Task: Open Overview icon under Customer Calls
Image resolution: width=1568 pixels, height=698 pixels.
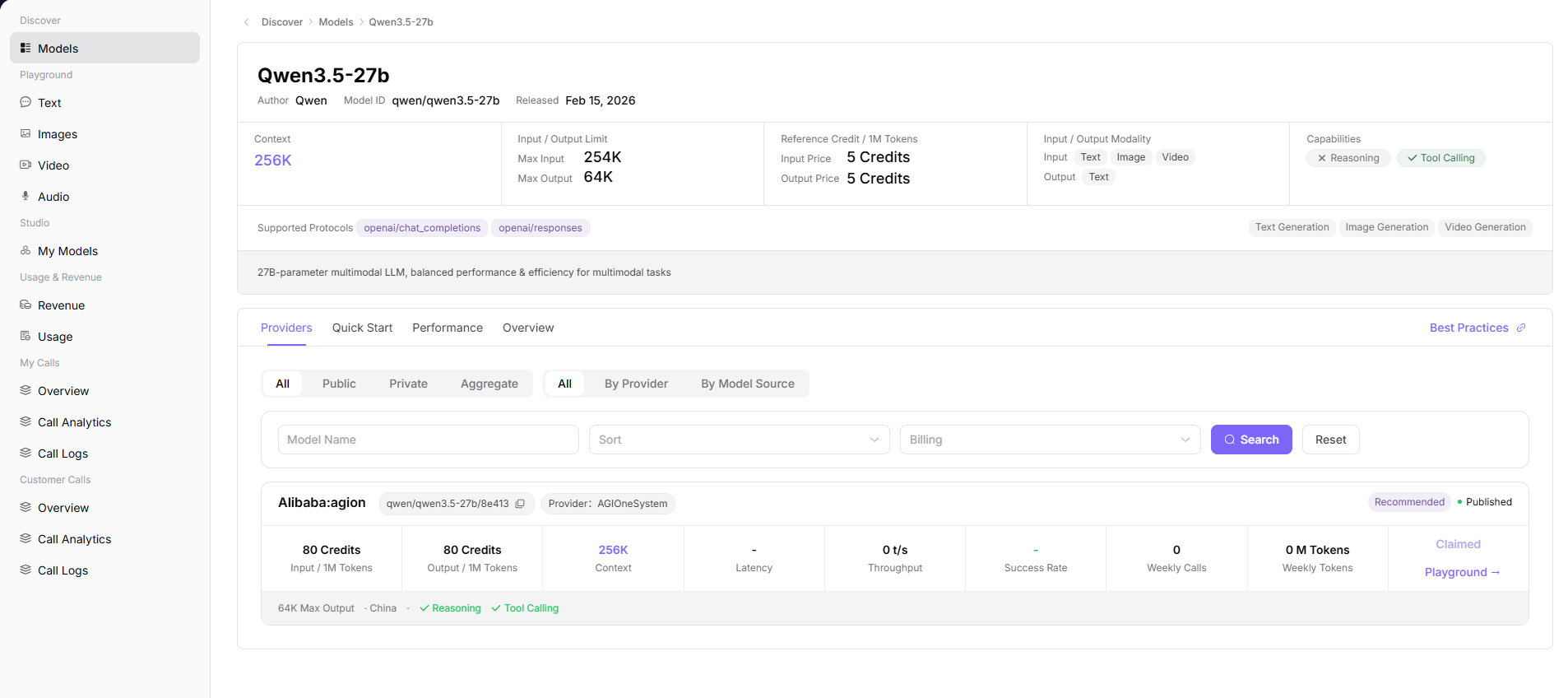Action: tap(26, 507)
